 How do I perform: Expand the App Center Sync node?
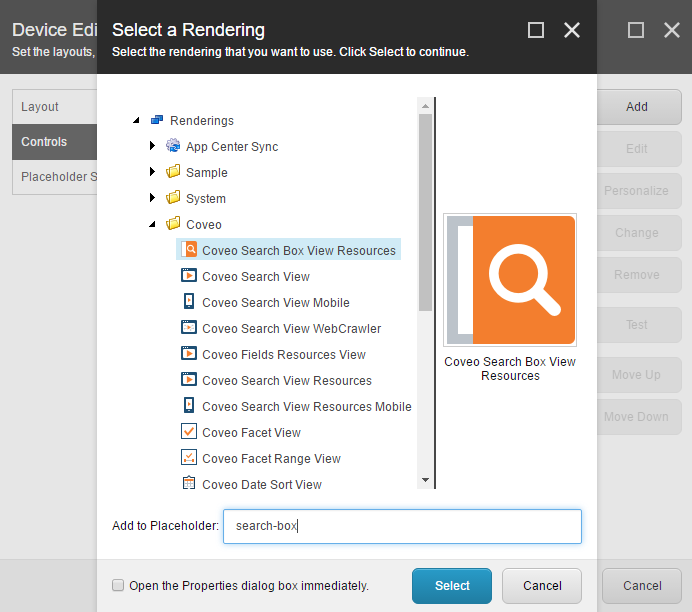pos(152,146)
